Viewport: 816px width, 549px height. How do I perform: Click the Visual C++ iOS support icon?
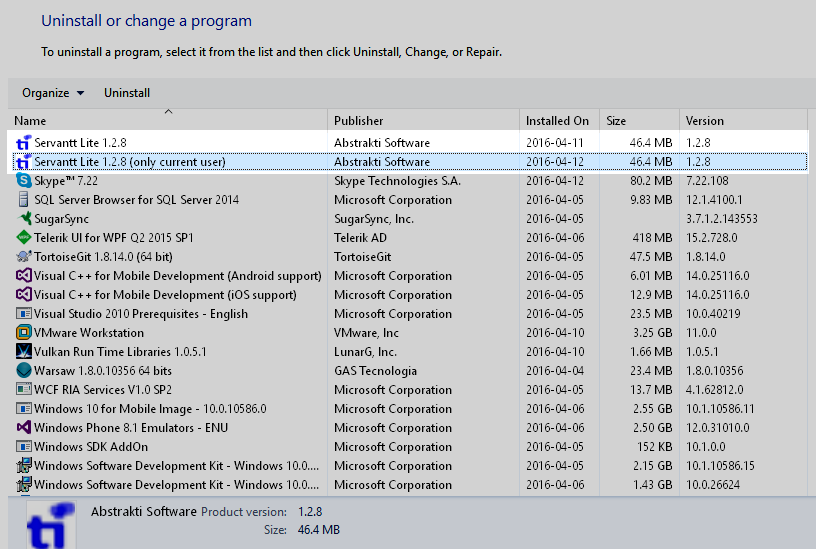[24, 295]
